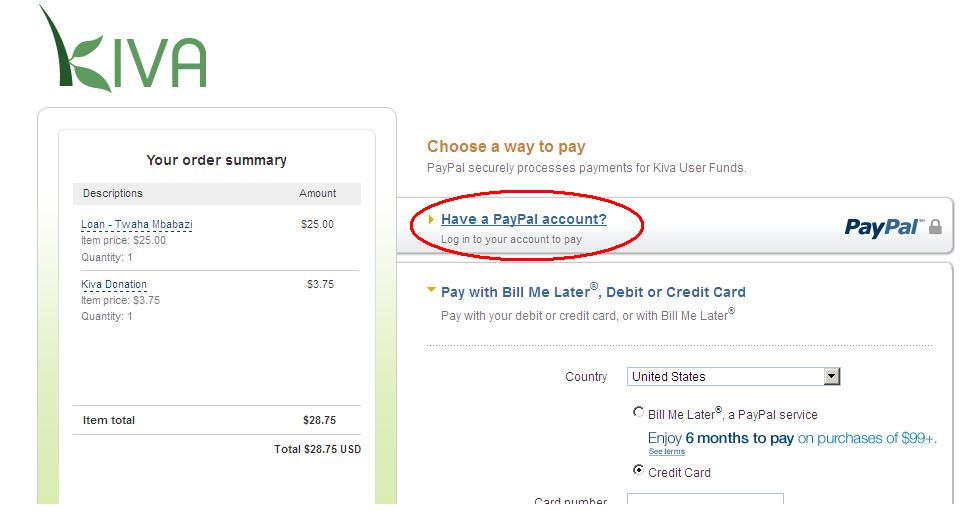
Task: Click the PayPal logo
Action: coord(883,228)
